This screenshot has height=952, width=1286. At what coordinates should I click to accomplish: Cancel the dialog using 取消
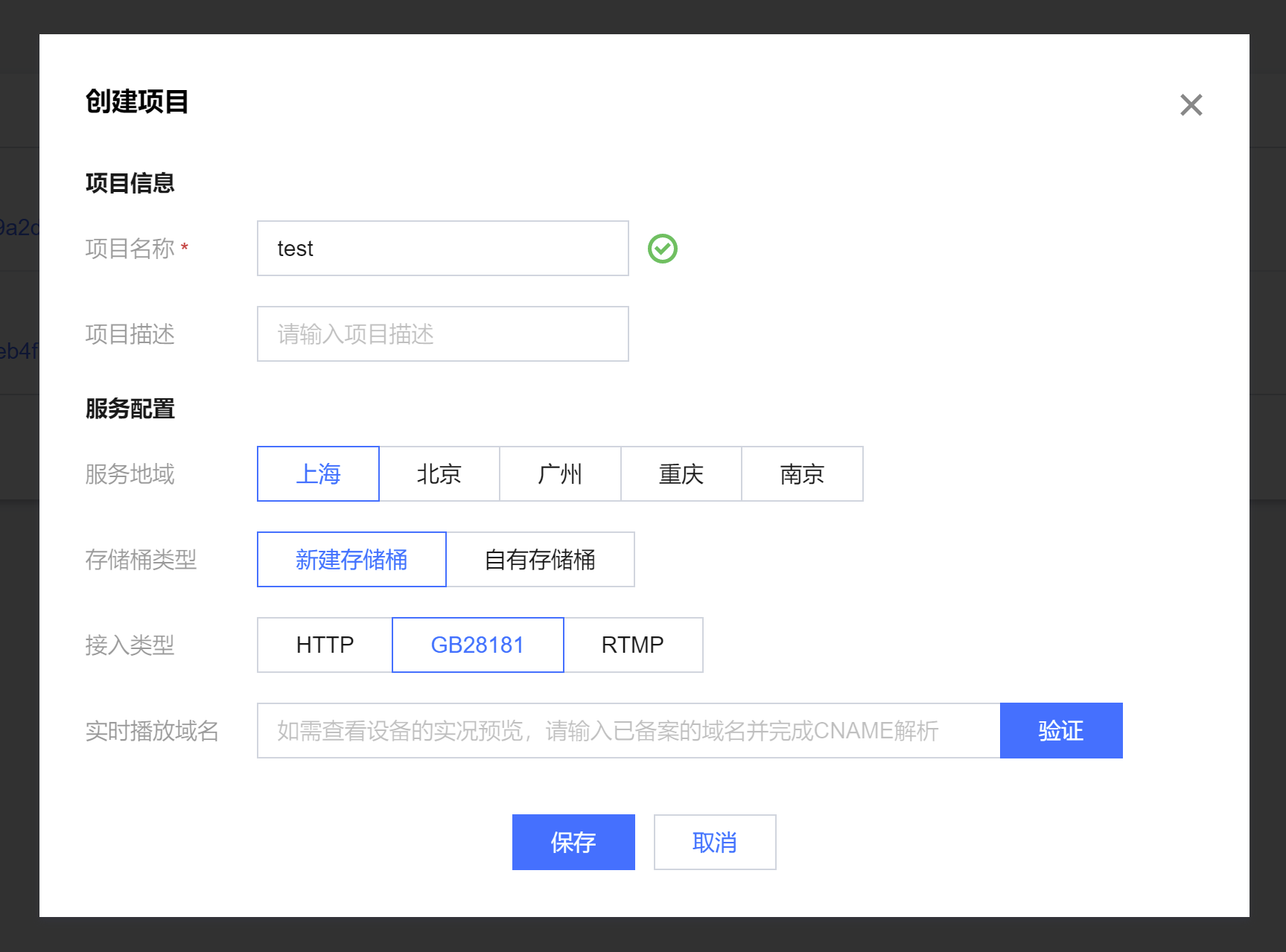pyautogui.click(x=715, y=843)
